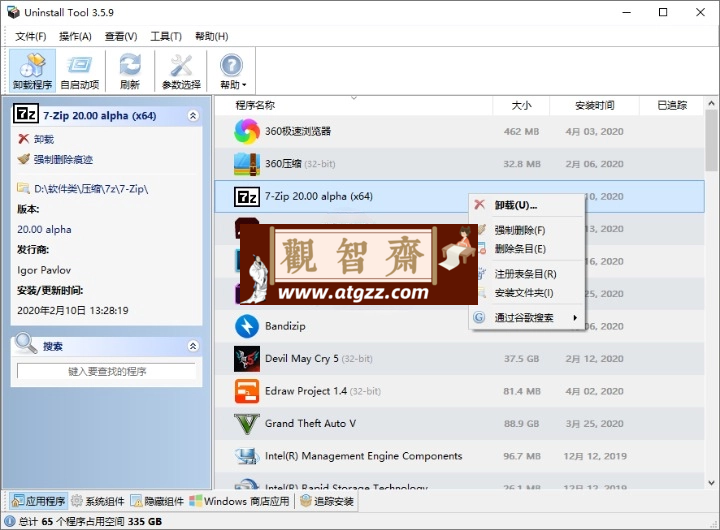Screen dimensions: 720x530
Task: Sort by 程序名称 column header
Action: [255, 105]
